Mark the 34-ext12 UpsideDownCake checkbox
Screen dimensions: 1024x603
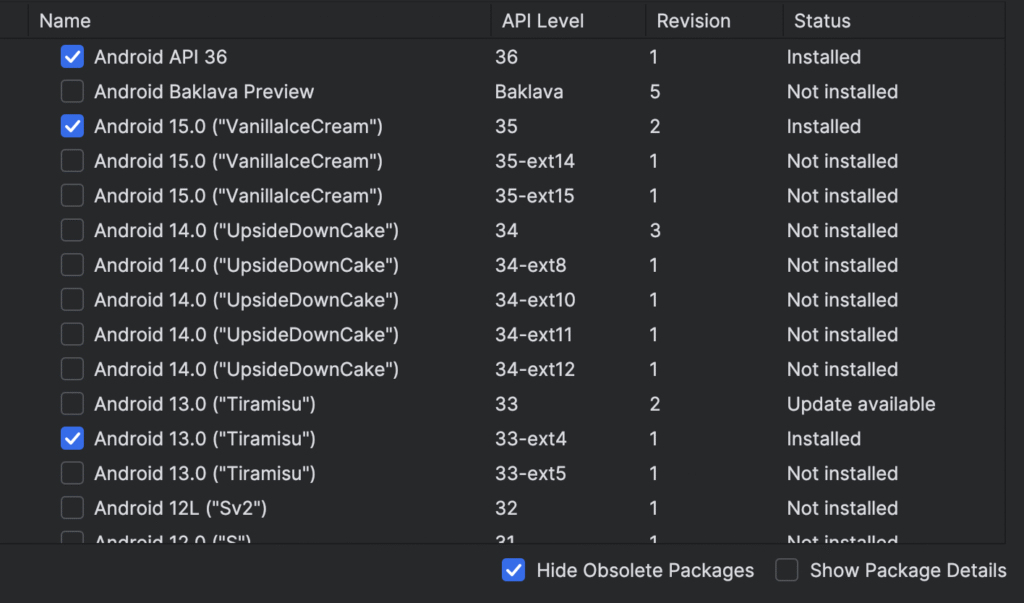[72, 369]
